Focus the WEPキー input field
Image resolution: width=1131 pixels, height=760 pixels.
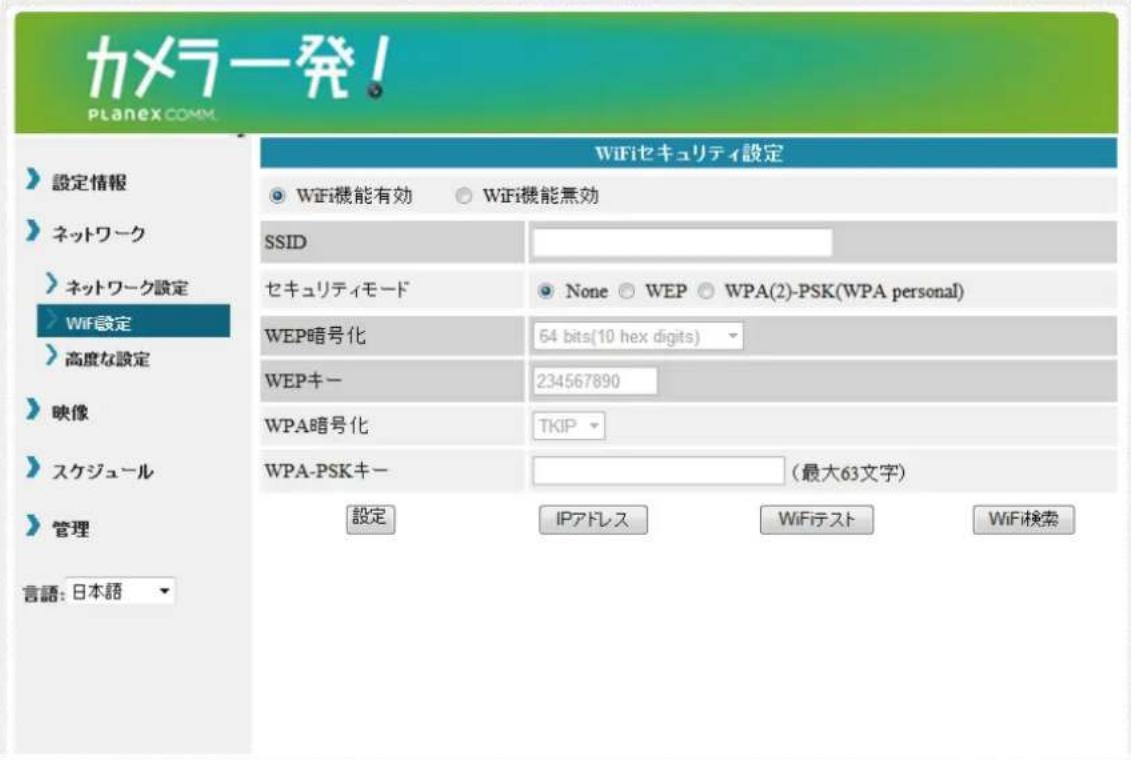coord(594,381)
